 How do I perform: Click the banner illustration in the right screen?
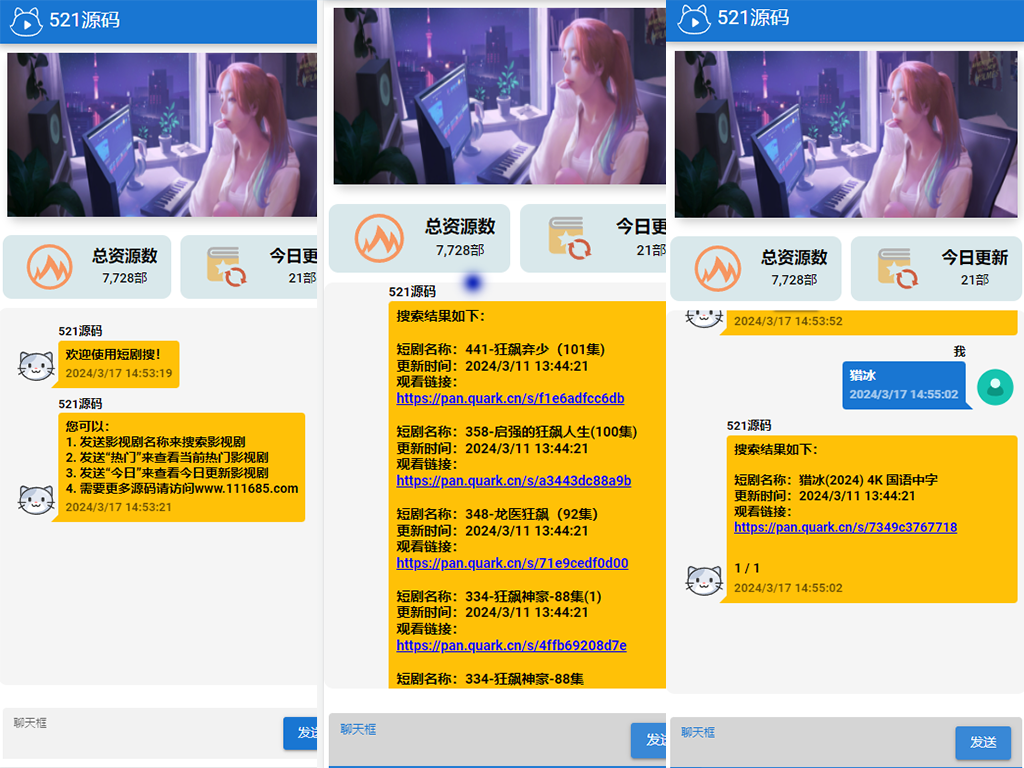click(846, 134)
